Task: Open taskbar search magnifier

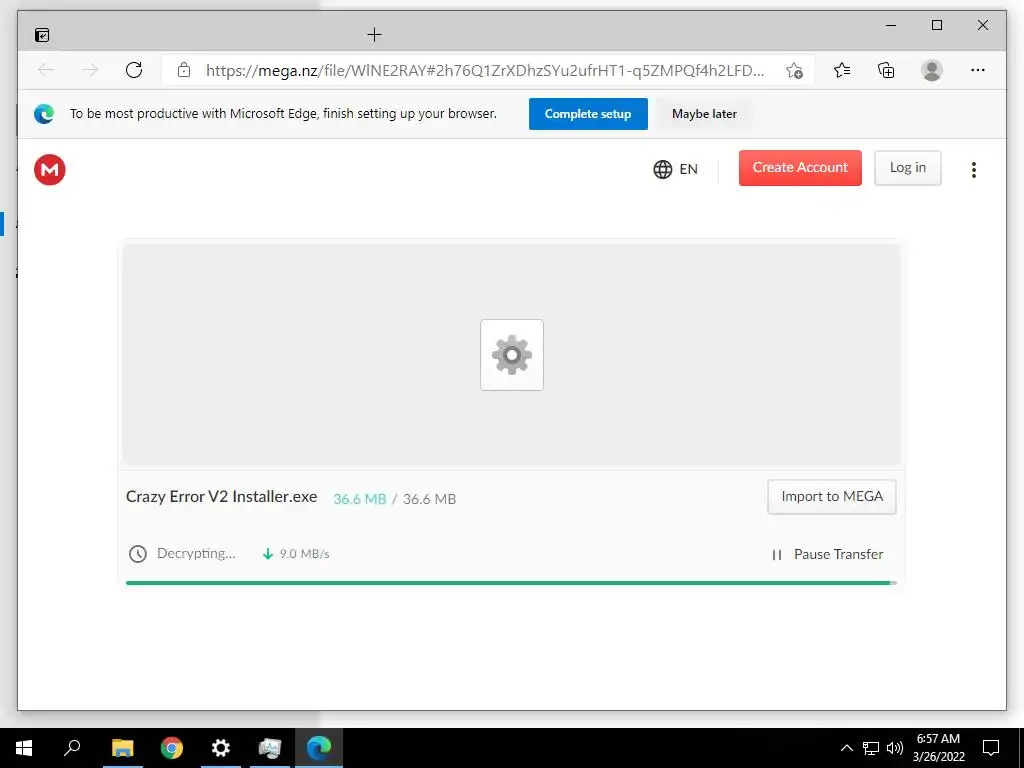Action: pos(72,748)
